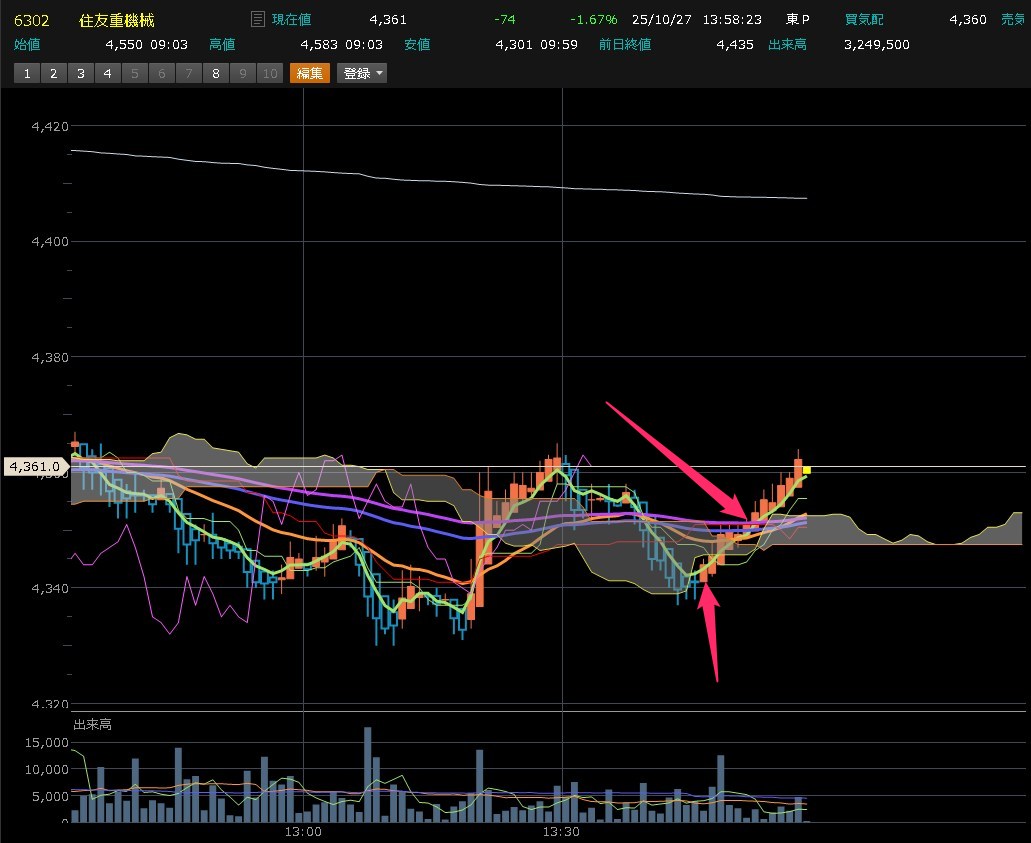Select chart preset 1
This screenshot has height=843, width=1031.
click(26, 73)
